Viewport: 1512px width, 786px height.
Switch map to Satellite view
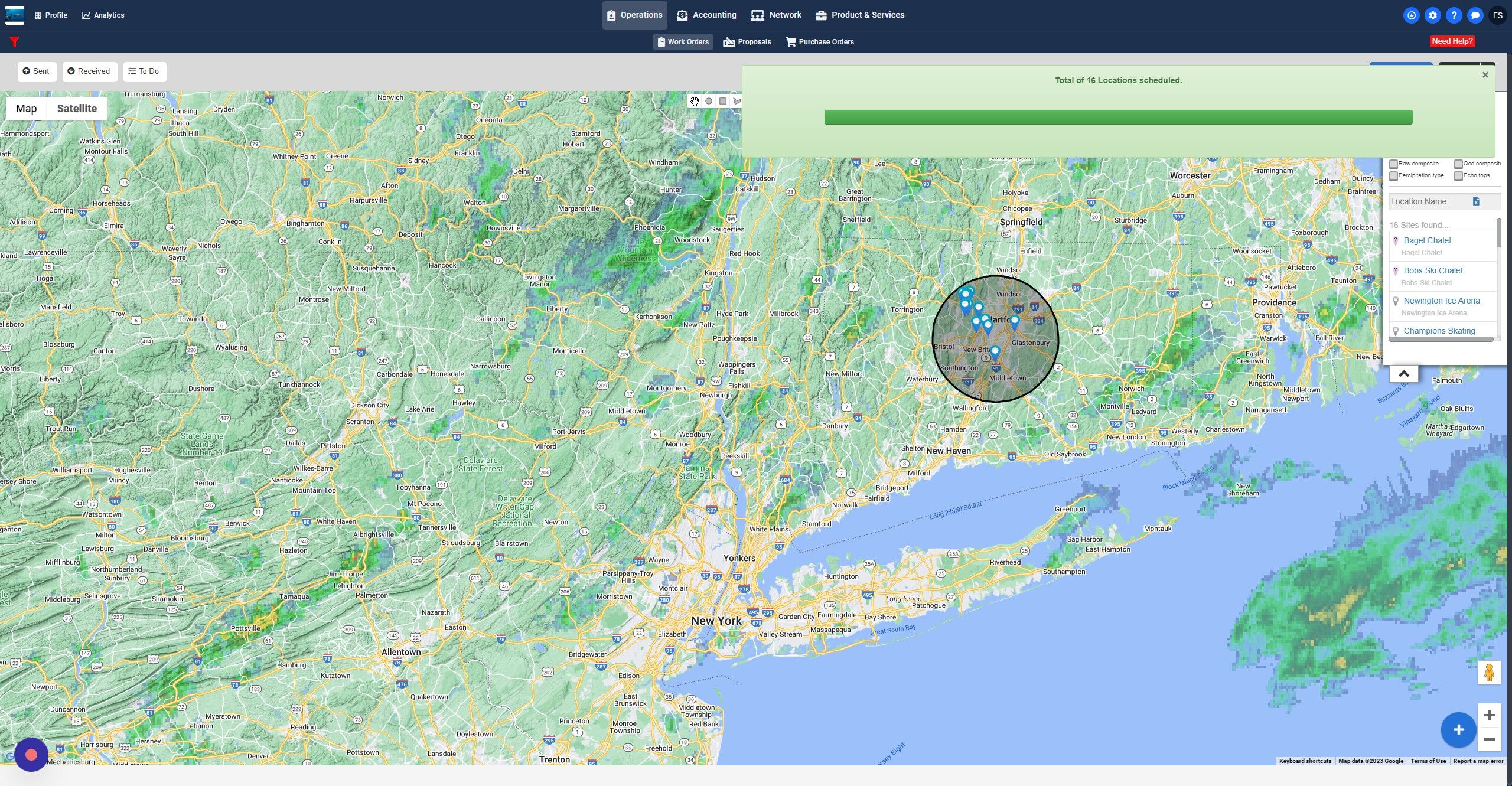pyautogui.click(x=77, y=109)
